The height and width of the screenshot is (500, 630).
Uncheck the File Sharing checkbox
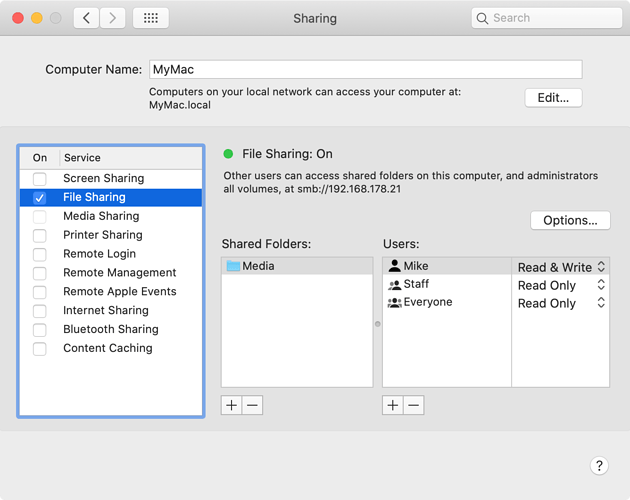[x=40, y=198]
